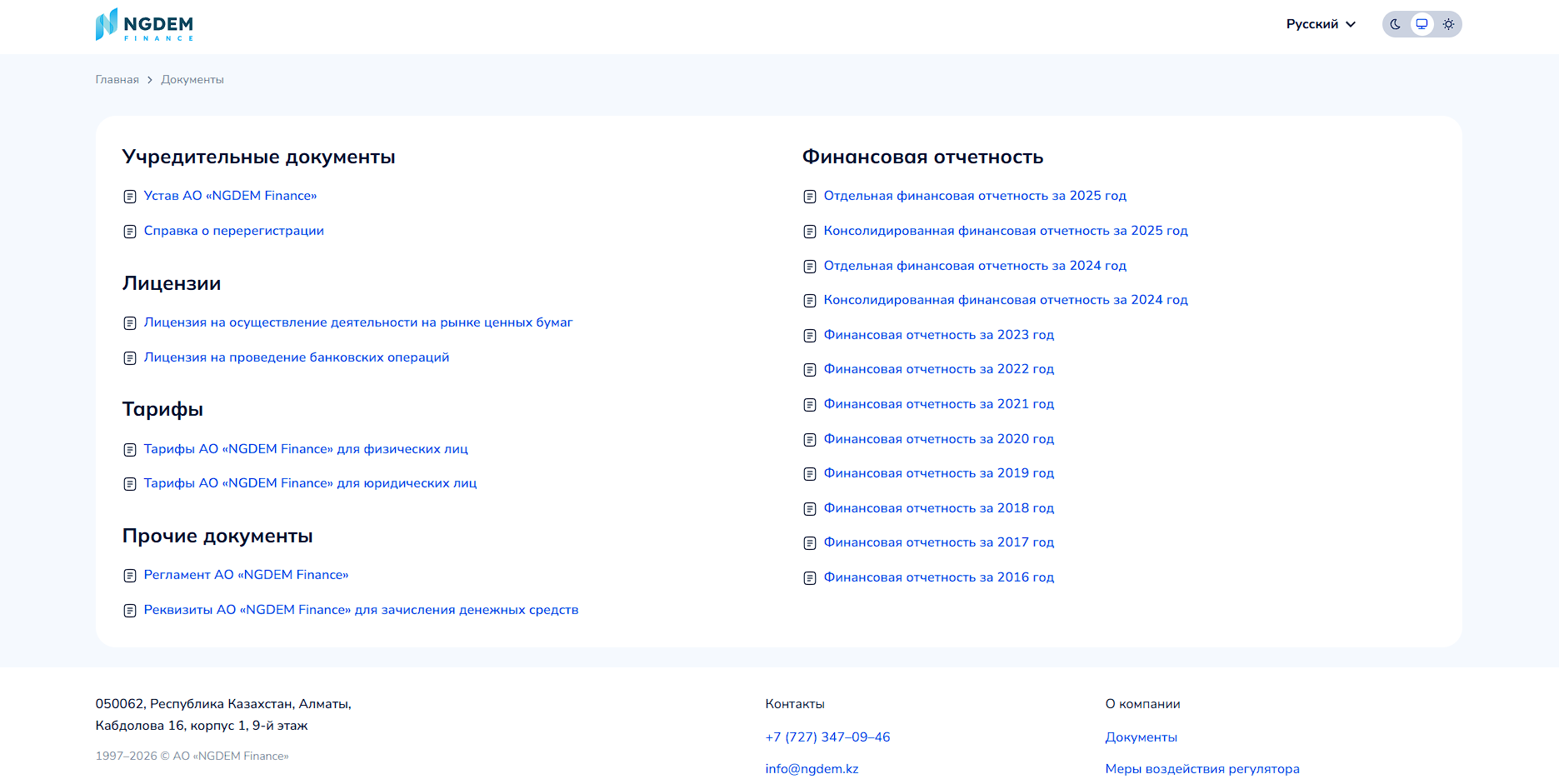Screen dimensions: 1559x784
Task: Click document icon next to Устав АО
Action: point(130,197)
